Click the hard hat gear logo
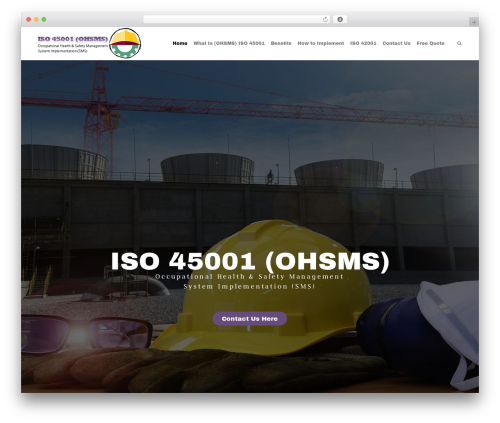This screenshot has height=423, width=500. click(125, 43)
